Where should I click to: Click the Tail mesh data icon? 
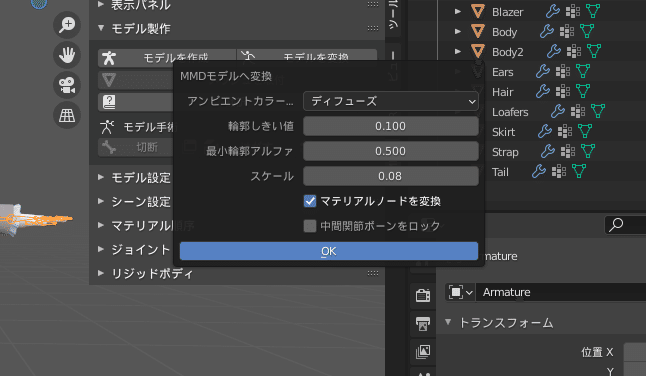pos(579,171)
